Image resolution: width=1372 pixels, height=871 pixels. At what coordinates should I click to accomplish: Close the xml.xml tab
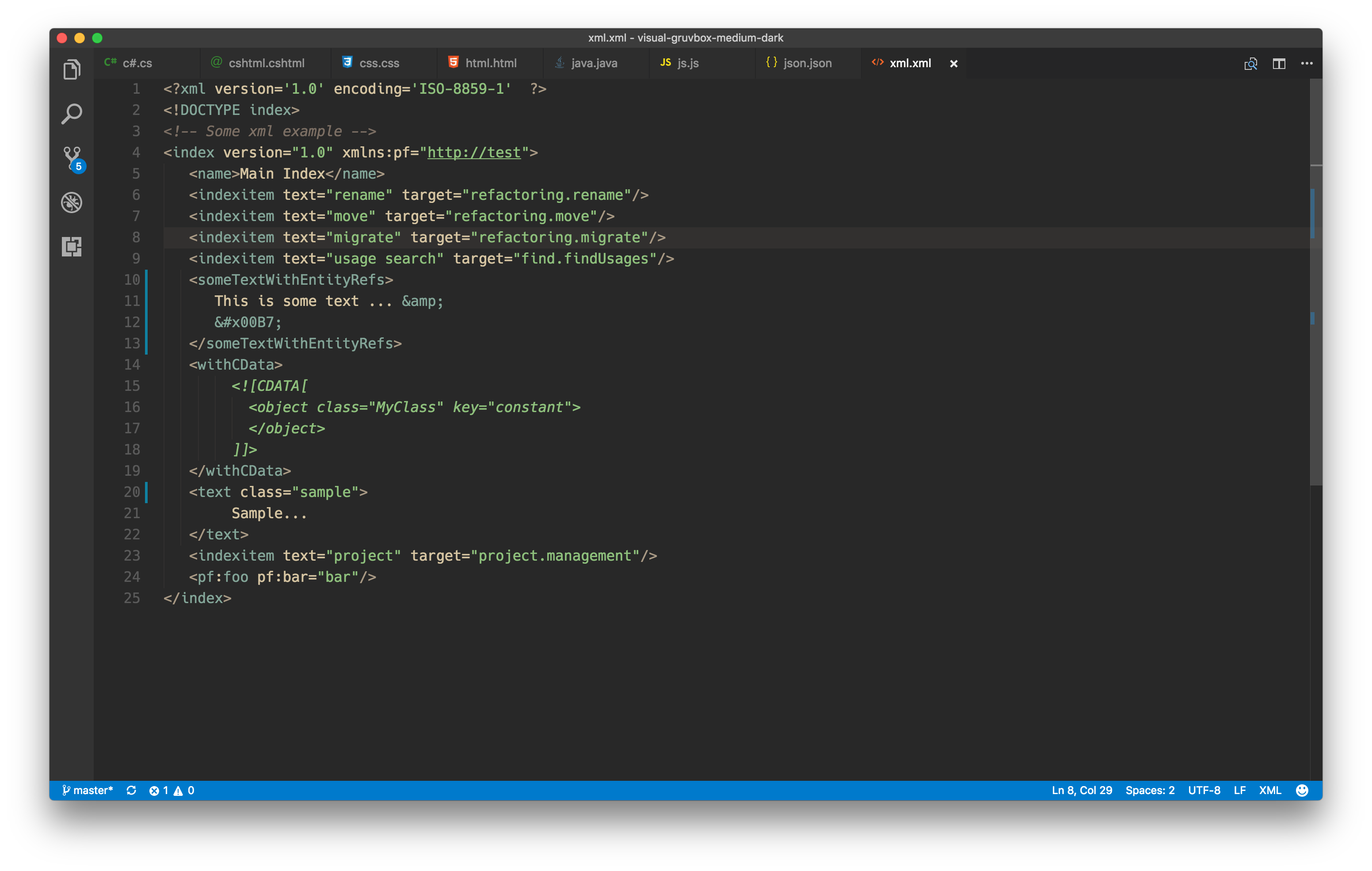click(953, 64)
